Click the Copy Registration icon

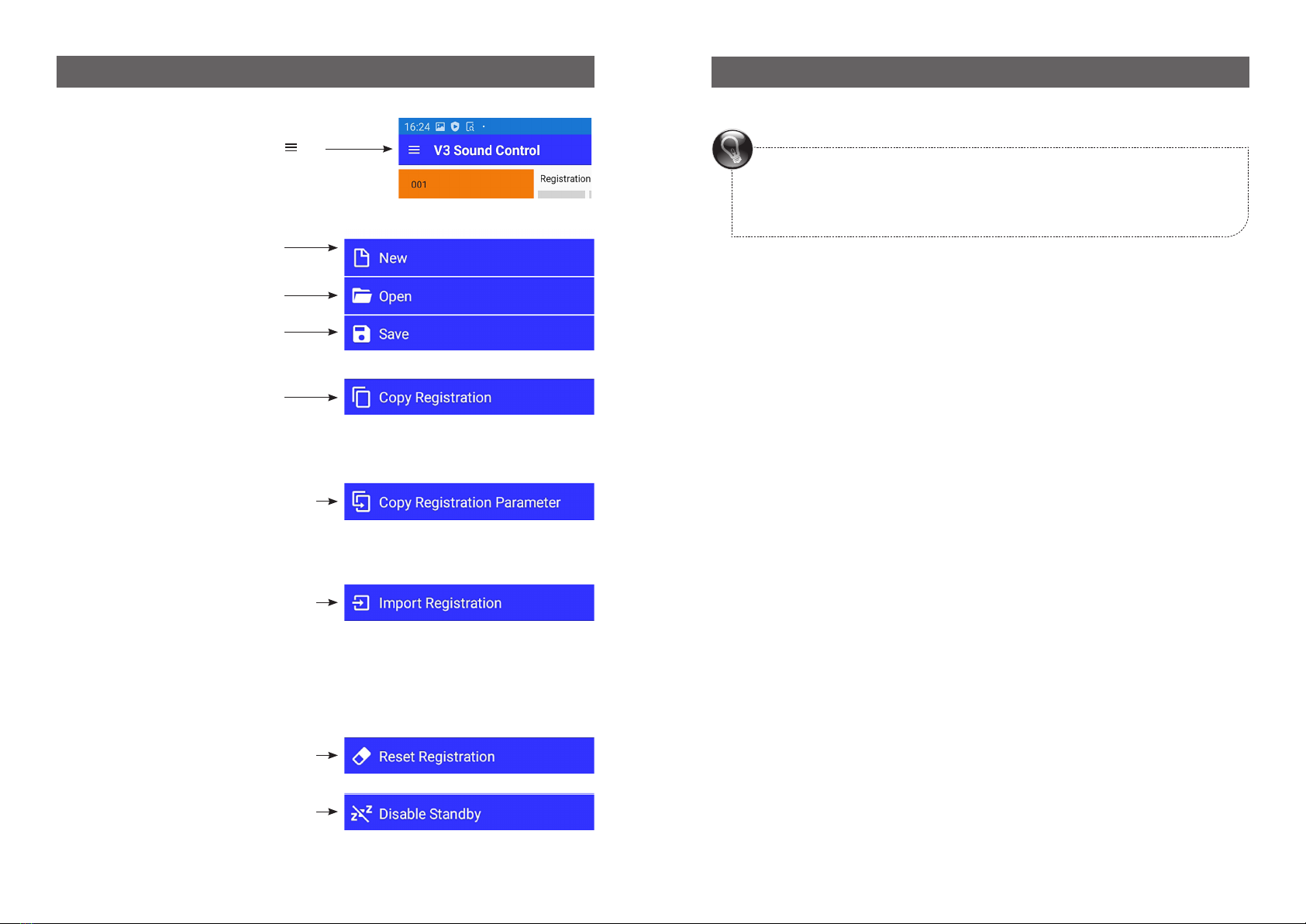pos(361,398)
